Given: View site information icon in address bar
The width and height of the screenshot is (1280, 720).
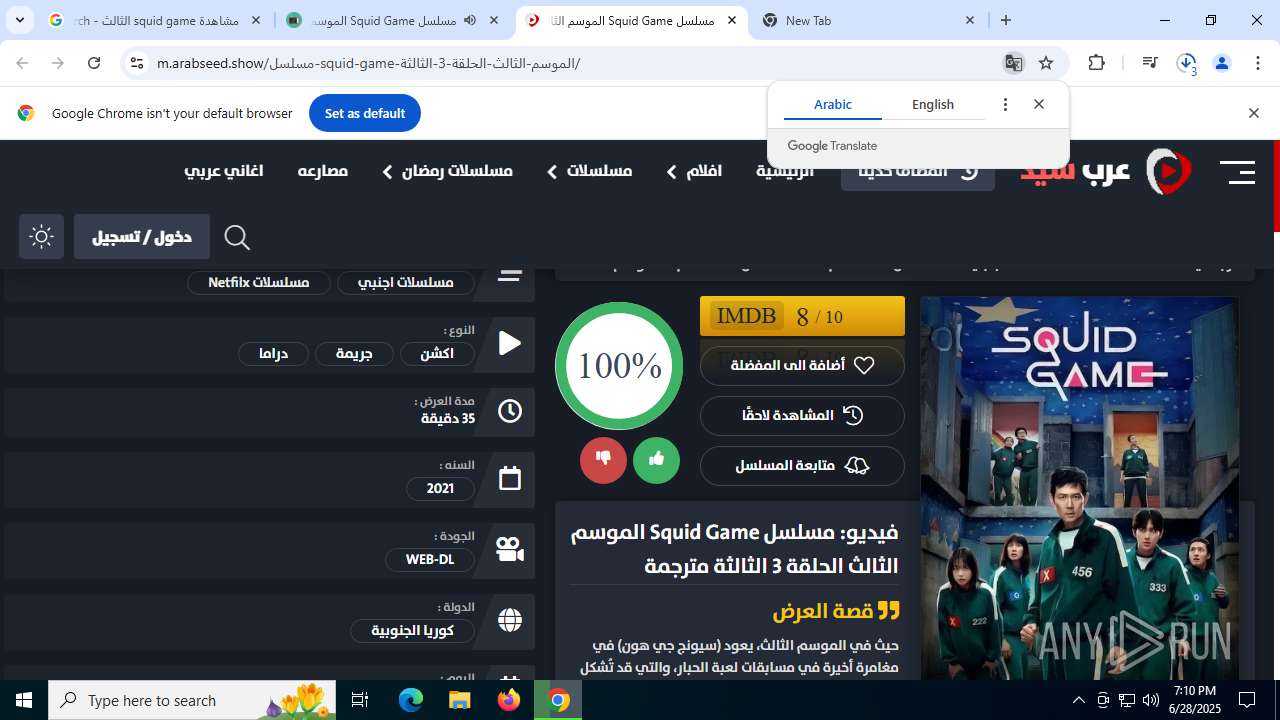Looking at the screenshot, I should (x=137, y=63).
